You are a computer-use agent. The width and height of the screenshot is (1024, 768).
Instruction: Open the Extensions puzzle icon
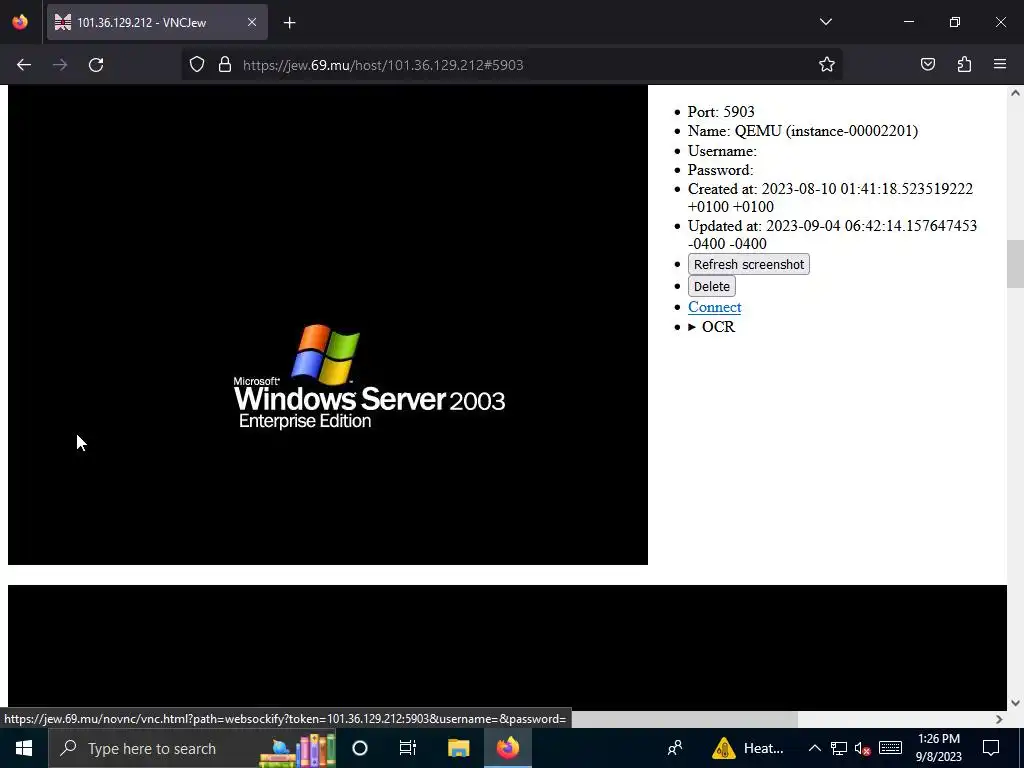(964, 65)
